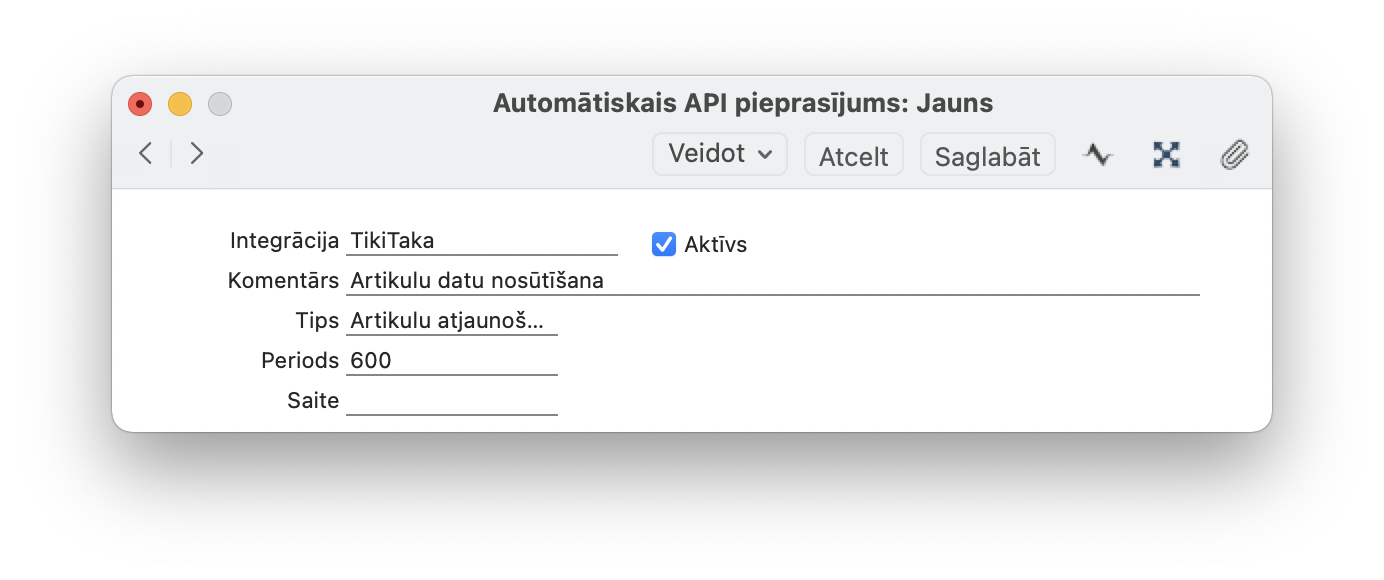Open attachments with the paperclip icon
Viewport: 1384px width, 580px height.
(1235, 155)
